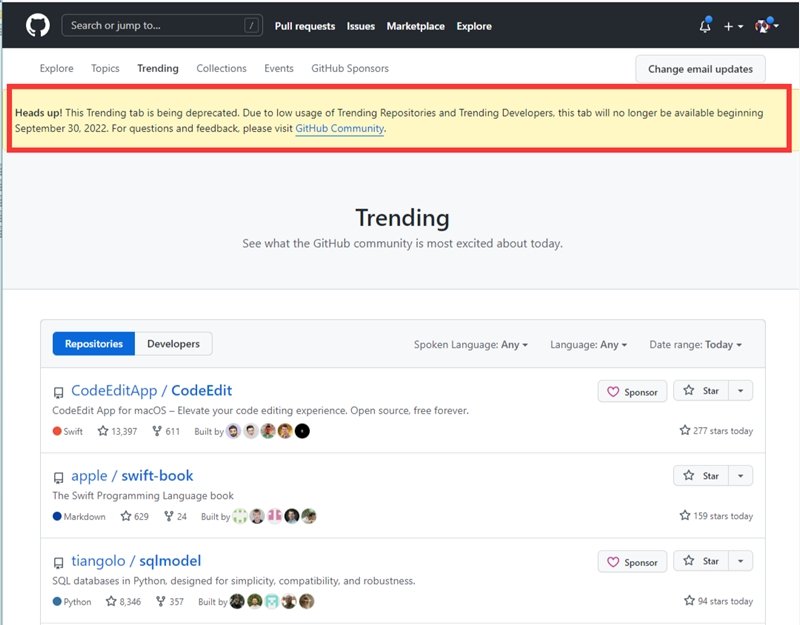
Task: Expand the Spoken Language filter
Action: (x=470, y=345)
